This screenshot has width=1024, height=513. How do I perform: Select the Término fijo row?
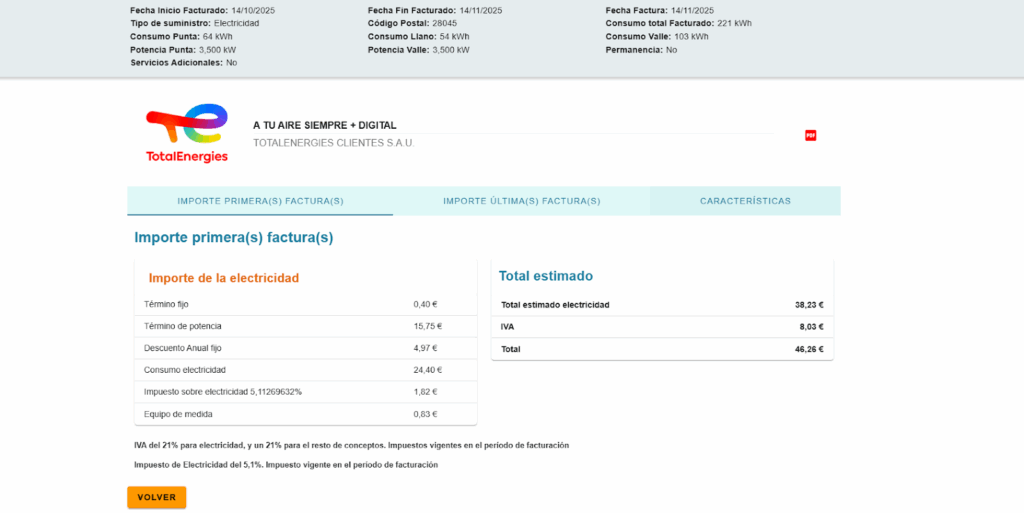[x=305, y=304]
